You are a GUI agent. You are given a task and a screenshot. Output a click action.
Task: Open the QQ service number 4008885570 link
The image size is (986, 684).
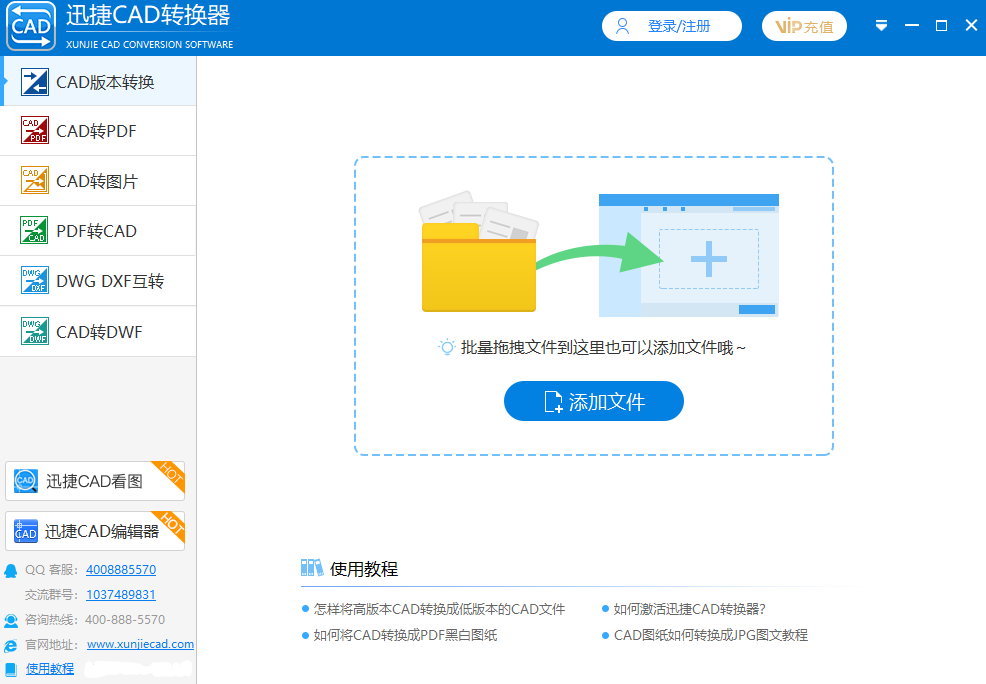point(121,570)
